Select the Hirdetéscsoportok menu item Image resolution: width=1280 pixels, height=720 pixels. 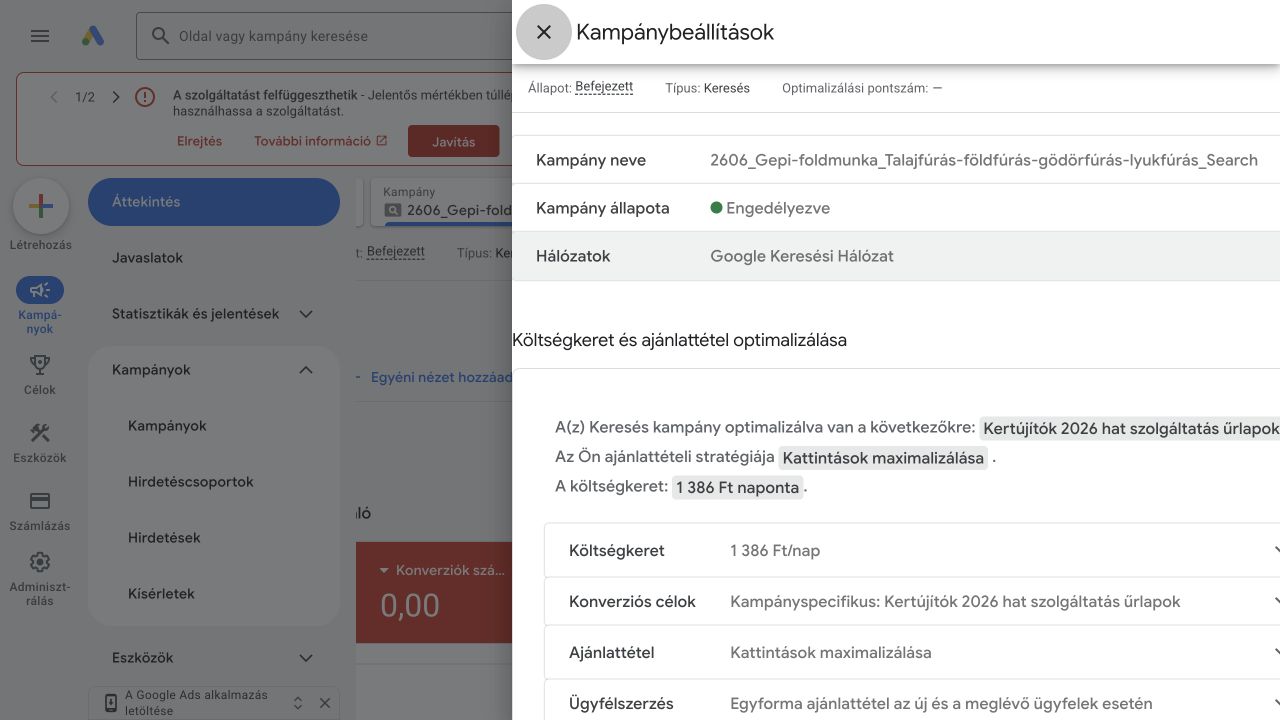pos(214,482)
